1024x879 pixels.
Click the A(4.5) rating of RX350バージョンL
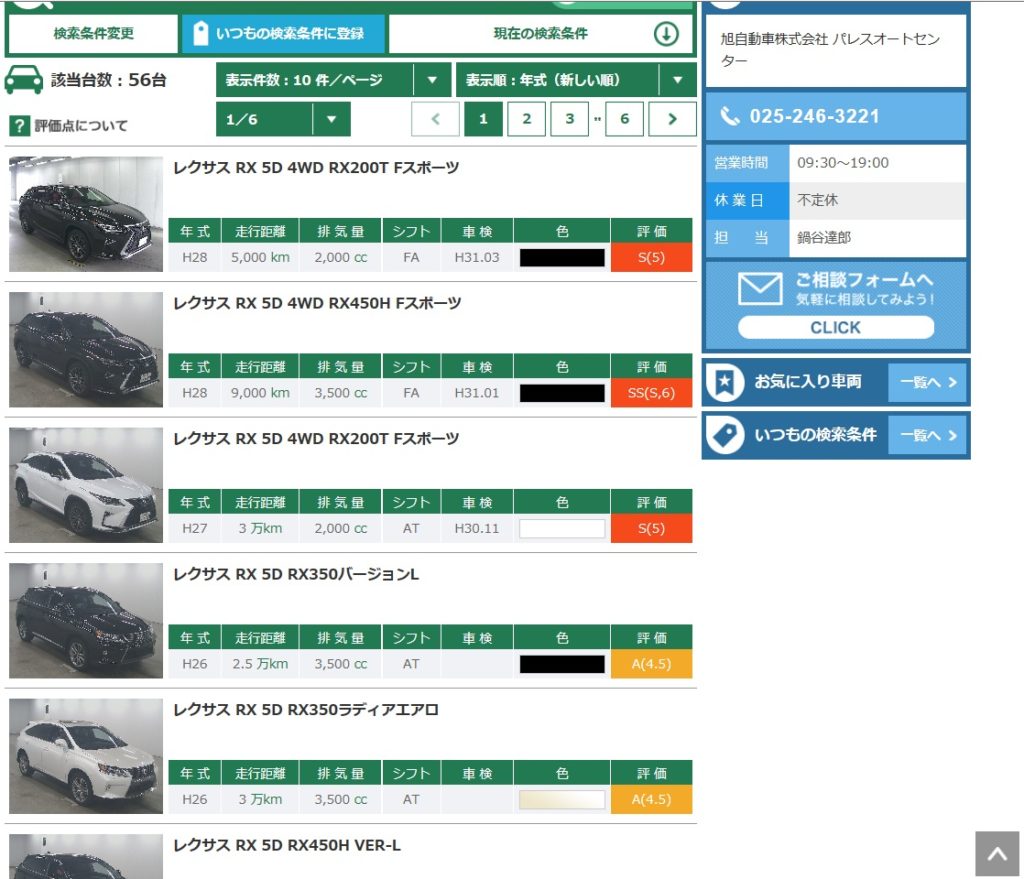pos(651,664)
